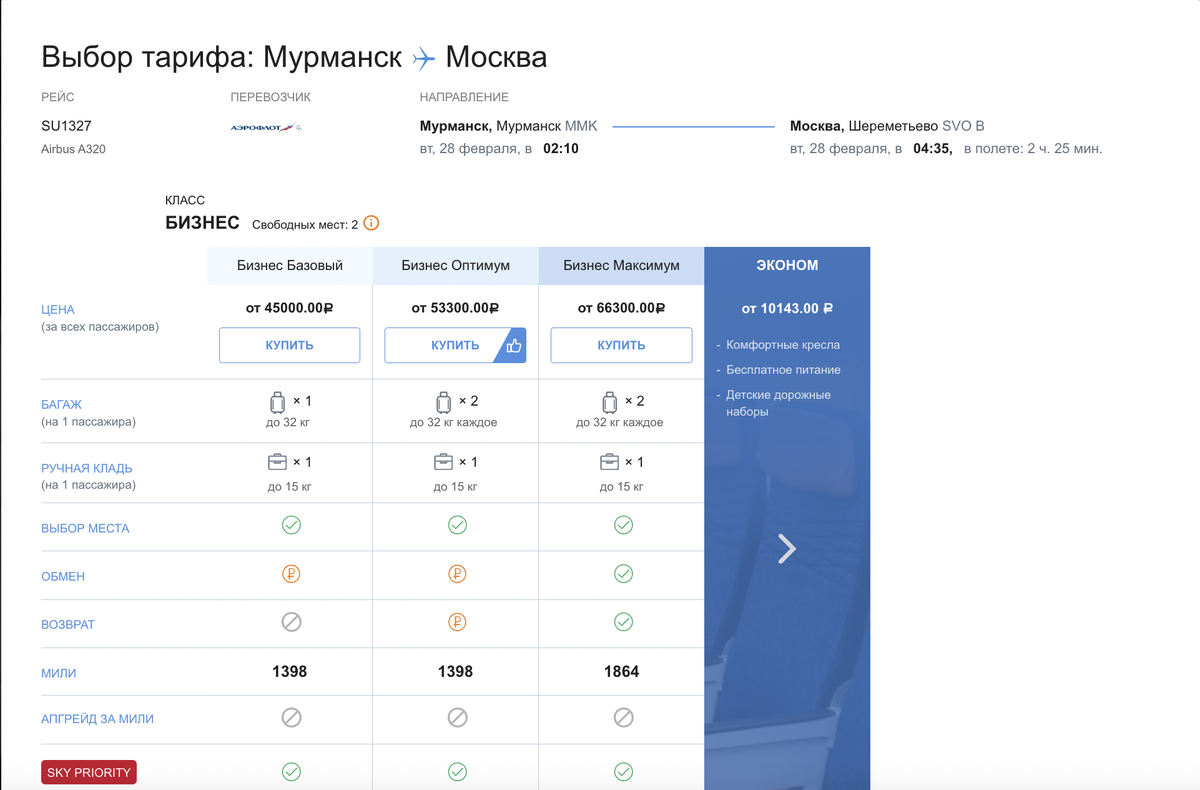Click the hand baggage briefcase icon for Бизнес Оптимум
This screenshot has width=1200, height=790.
[x=443, y=462]
